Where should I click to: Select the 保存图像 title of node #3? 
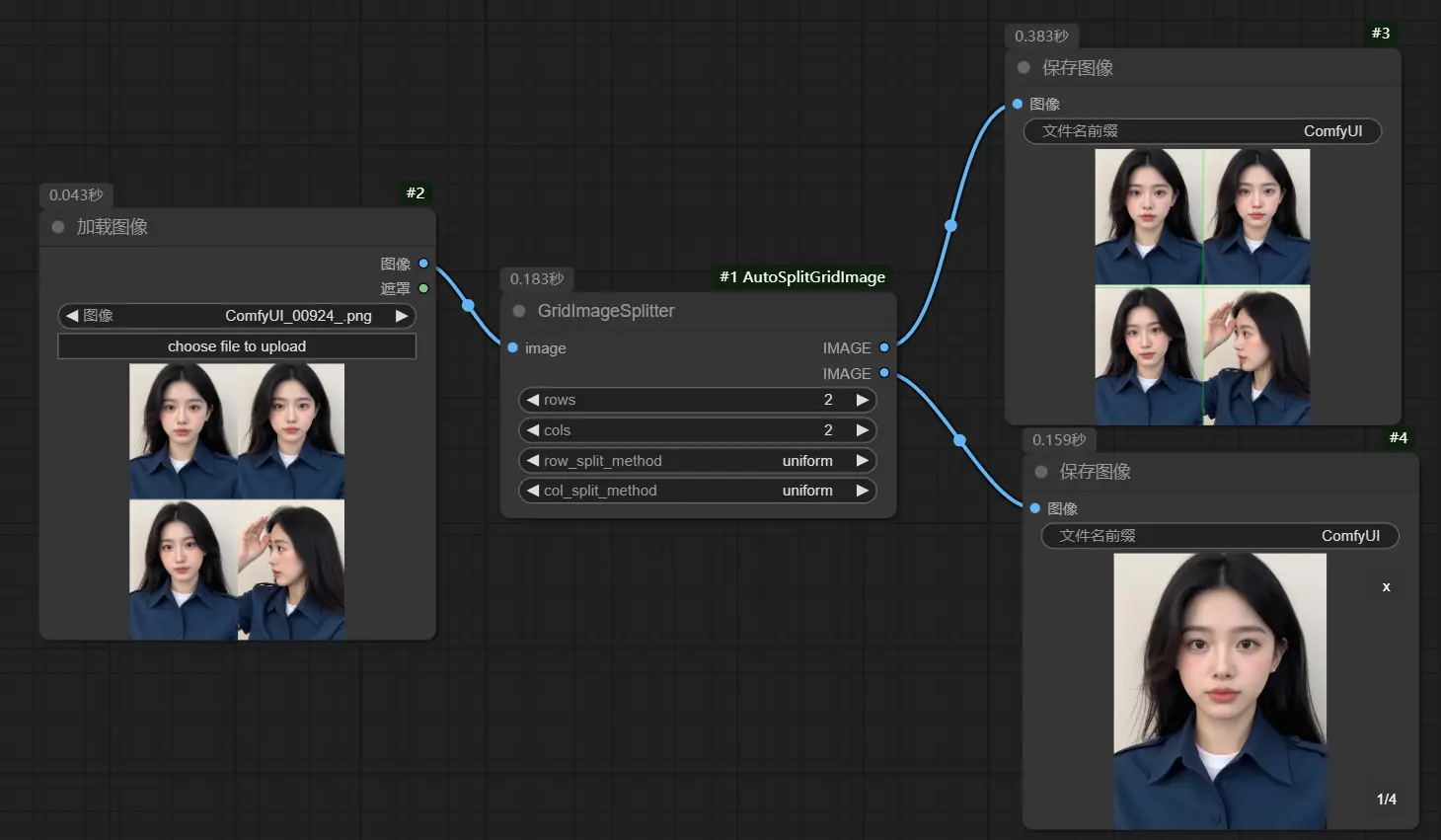click(1078, 68)
